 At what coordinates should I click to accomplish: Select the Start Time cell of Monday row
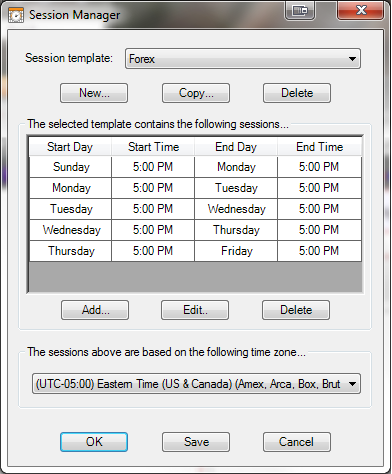[153, 188]
